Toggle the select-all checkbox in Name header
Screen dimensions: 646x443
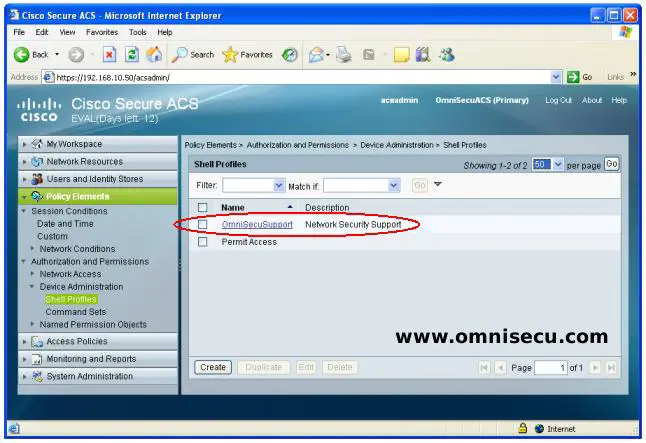click(202, 207)
